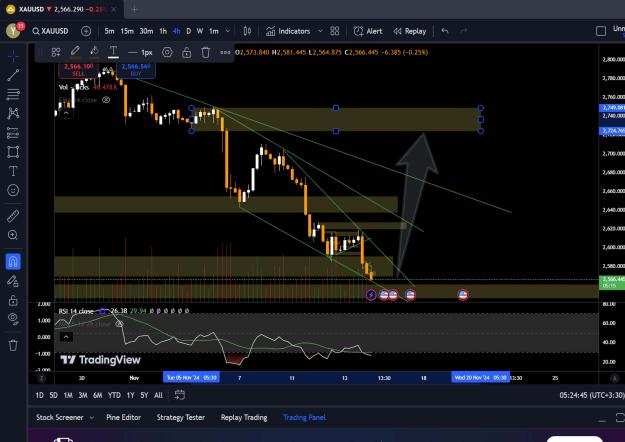Viewport: 625px width, 442px height.
Task: Open the chart type candles icon
Action: [247, 31]
